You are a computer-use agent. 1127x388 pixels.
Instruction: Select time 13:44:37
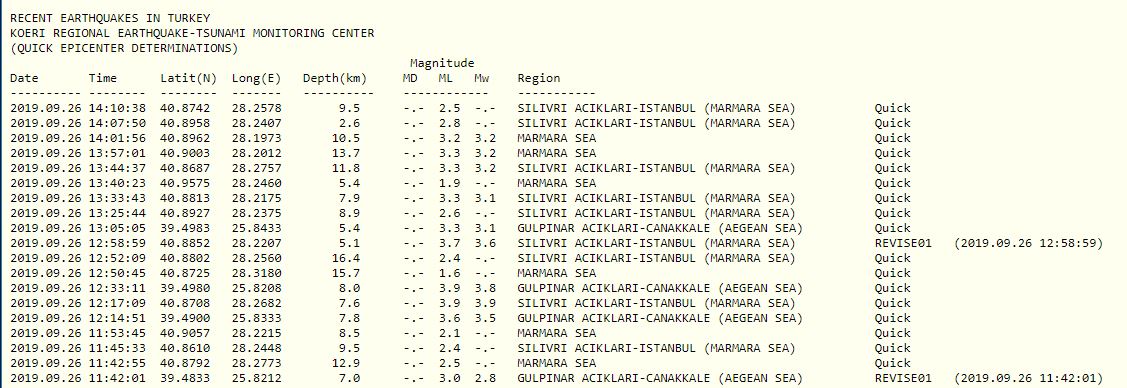(117, 168)
